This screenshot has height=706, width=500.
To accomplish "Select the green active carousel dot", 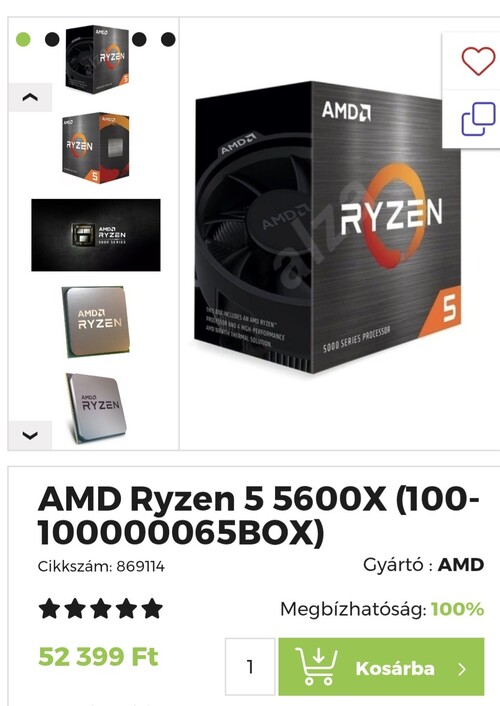I will (x=23, y=40).
